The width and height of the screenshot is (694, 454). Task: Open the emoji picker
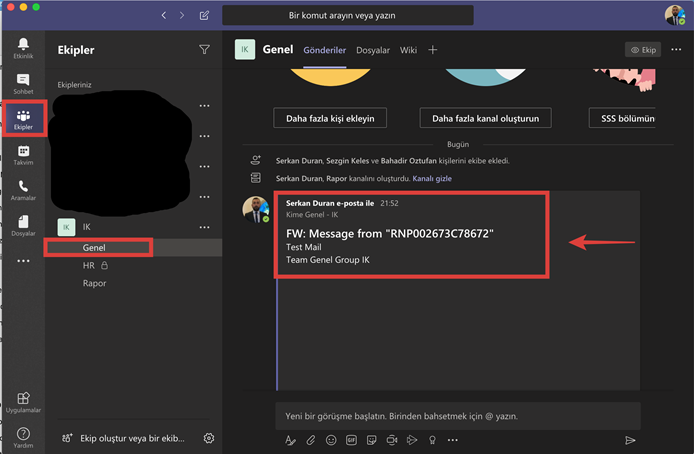pyautogui.click(x=331, y=440)
